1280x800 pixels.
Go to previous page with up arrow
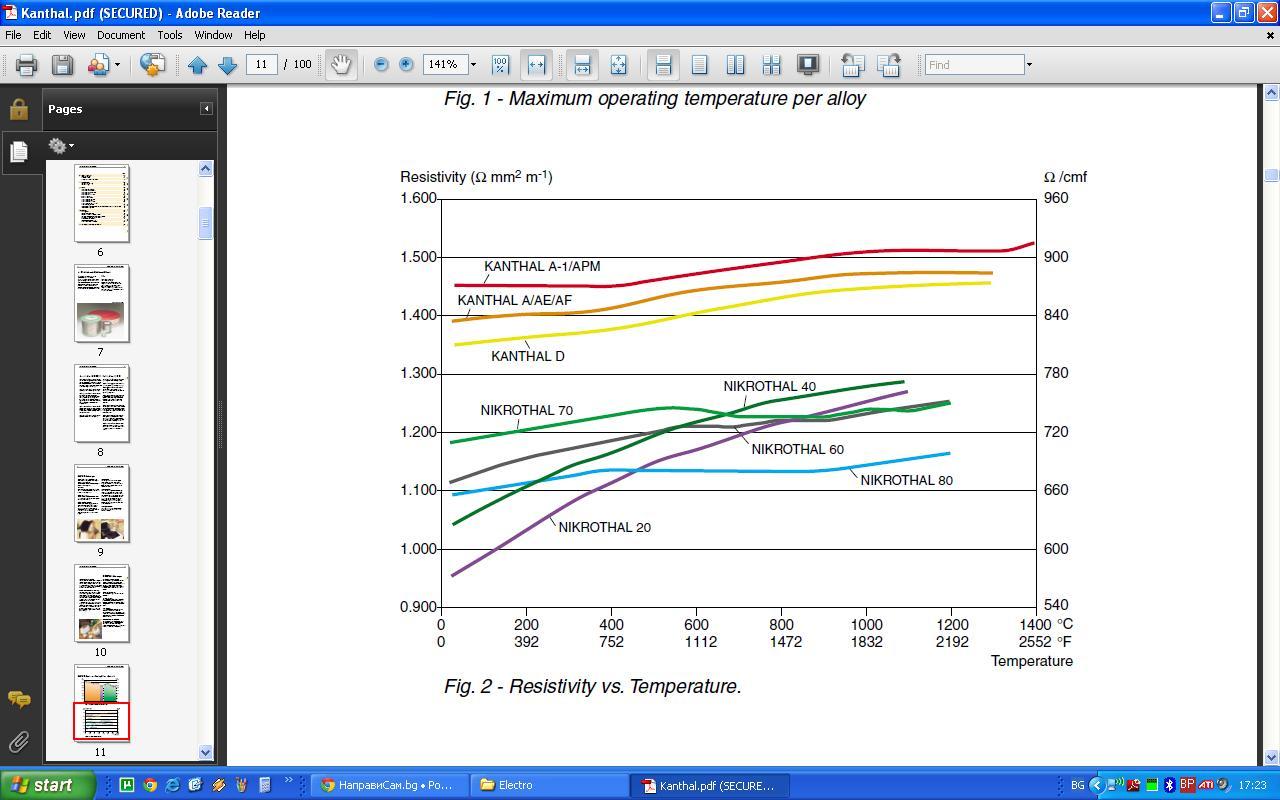click(x=197, y=65)
